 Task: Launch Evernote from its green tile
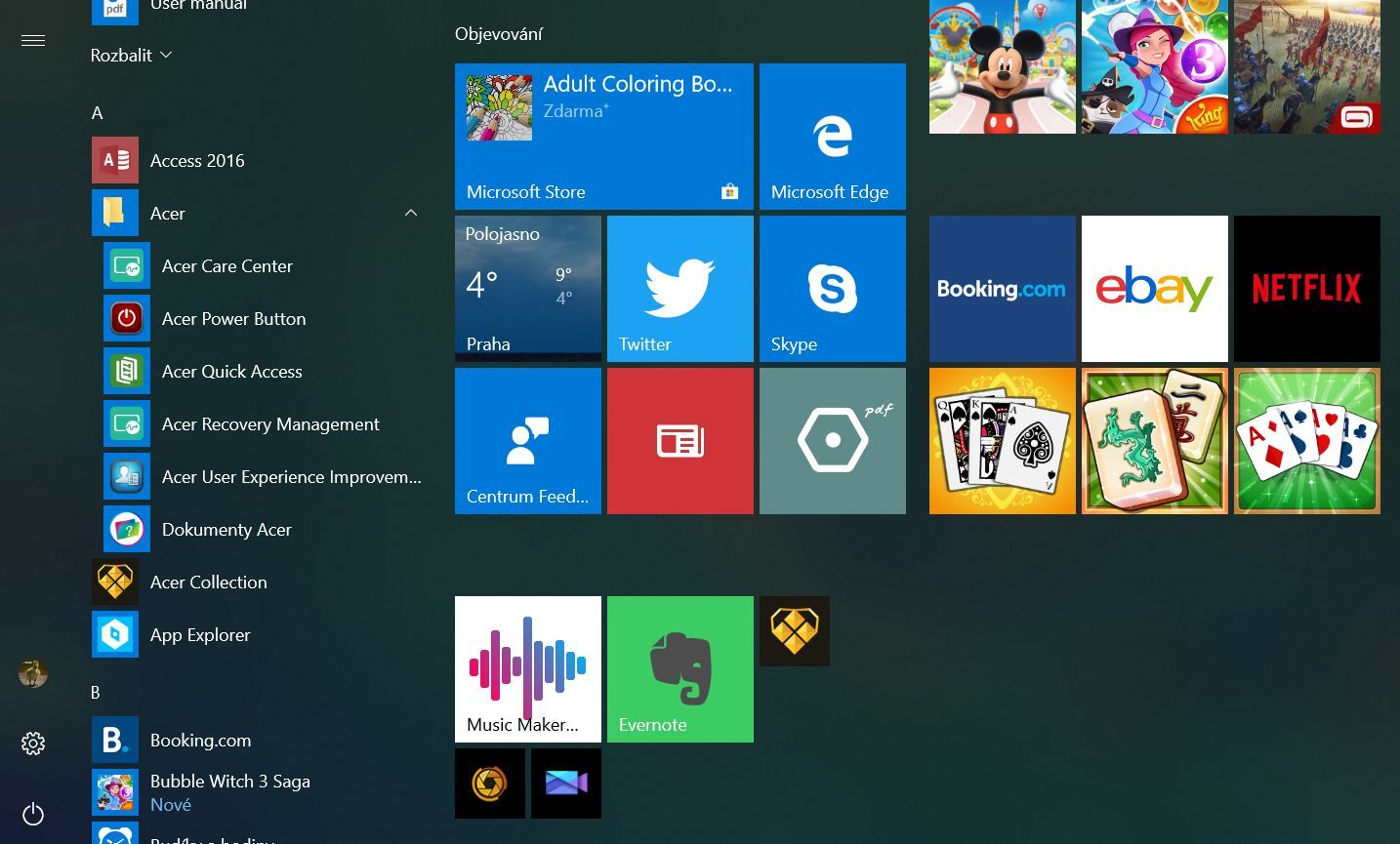tap(679, 668)
